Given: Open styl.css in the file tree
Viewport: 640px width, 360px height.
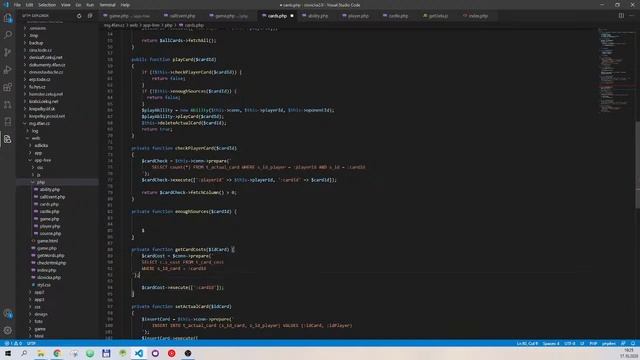Looking at the screenshot, I should [44, 285].
